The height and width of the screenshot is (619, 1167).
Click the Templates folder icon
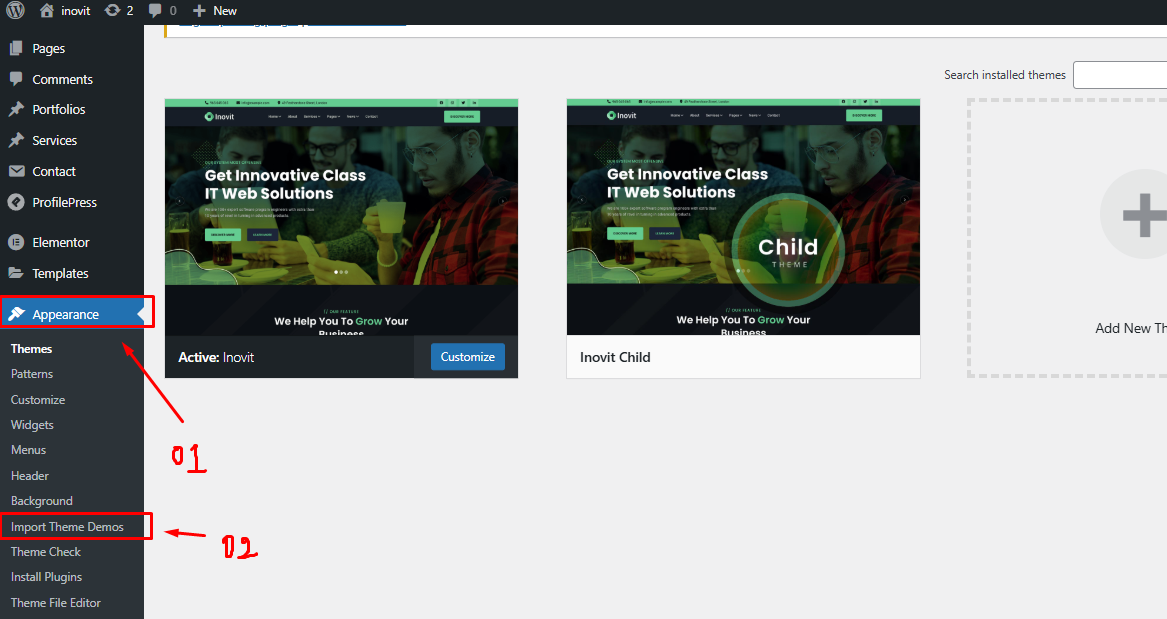[16, 273]
